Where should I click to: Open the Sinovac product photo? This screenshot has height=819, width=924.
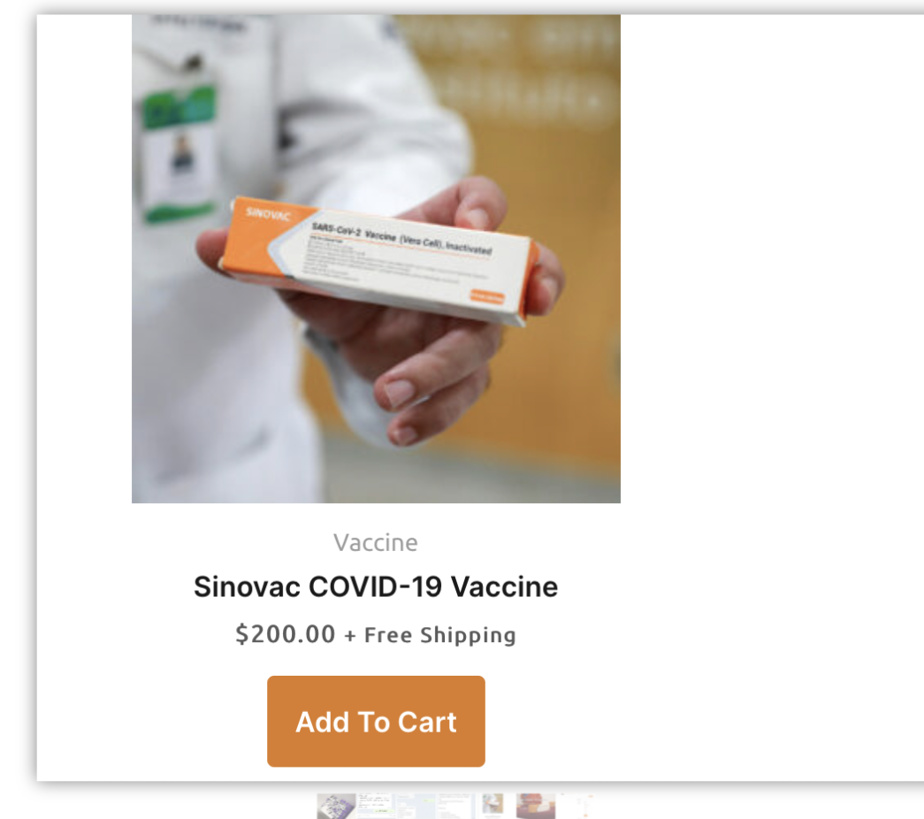pyautogui.click(x=376, y=259)
